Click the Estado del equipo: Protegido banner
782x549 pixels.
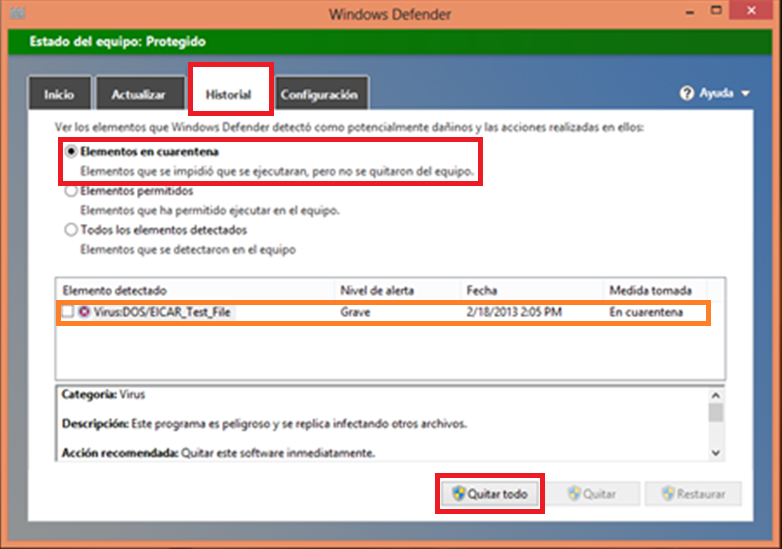(391, 41)
